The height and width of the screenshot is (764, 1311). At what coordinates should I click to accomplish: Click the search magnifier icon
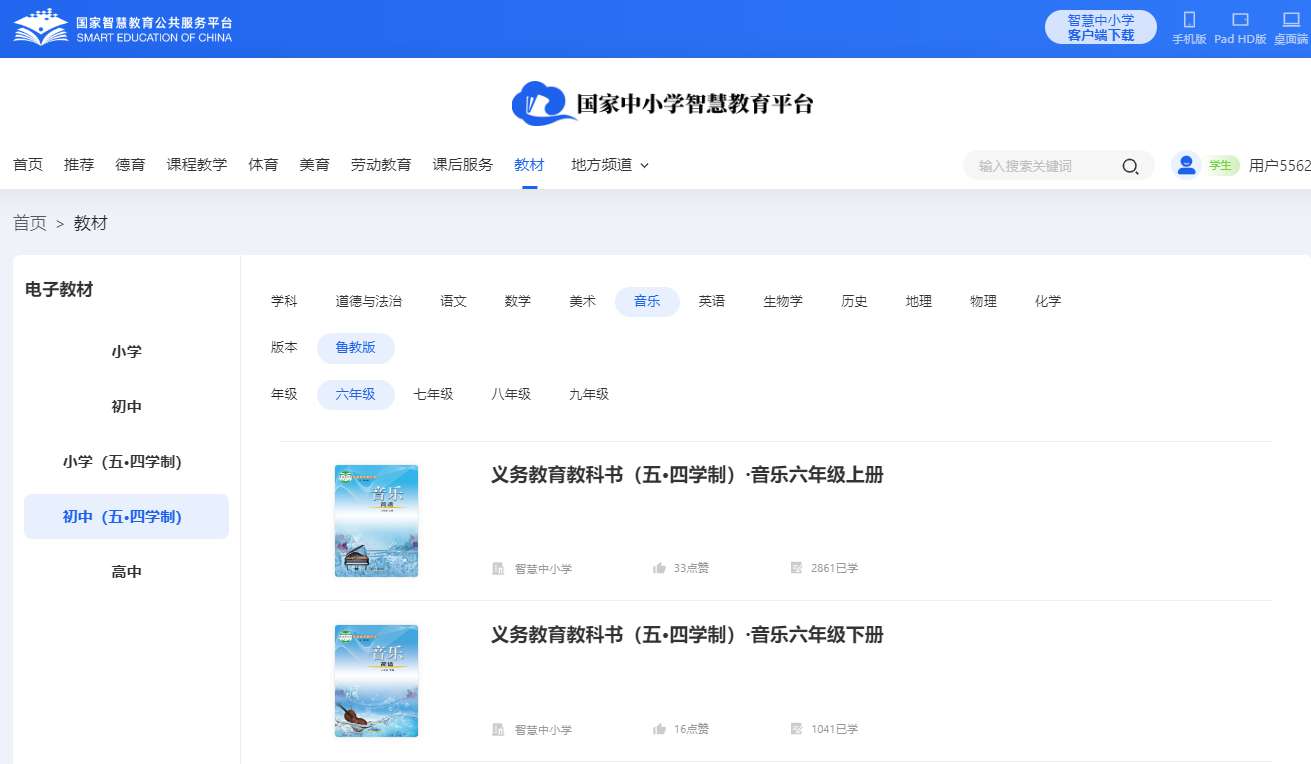pyautogui.click(x=1130, y=166)
